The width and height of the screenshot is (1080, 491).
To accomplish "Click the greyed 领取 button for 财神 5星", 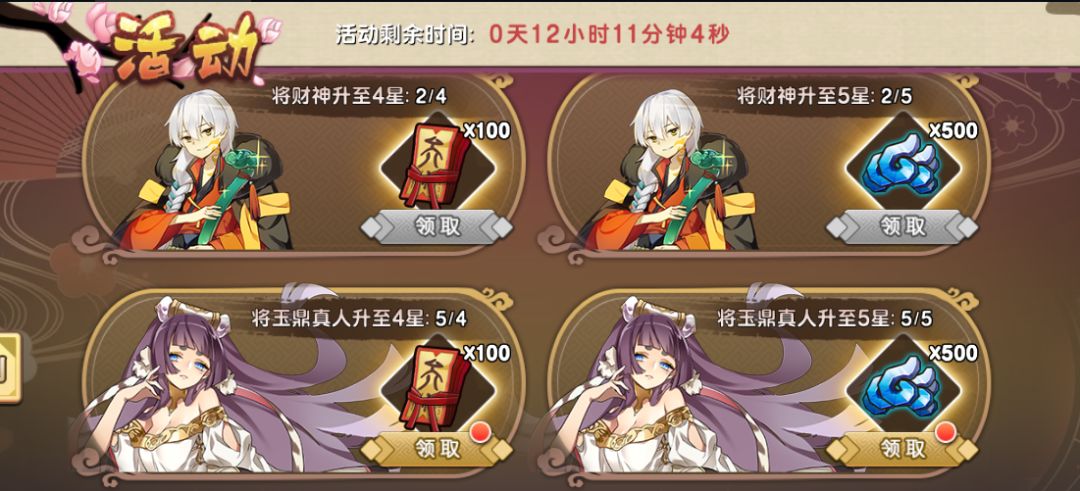I will click(902, 226).
